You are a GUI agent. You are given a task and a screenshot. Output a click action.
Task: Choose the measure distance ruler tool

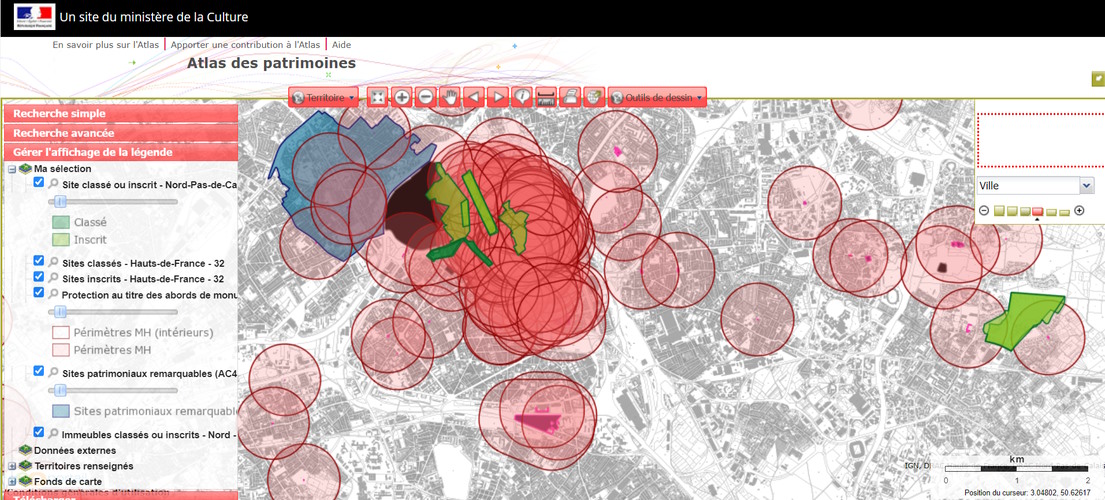(546, 97)
